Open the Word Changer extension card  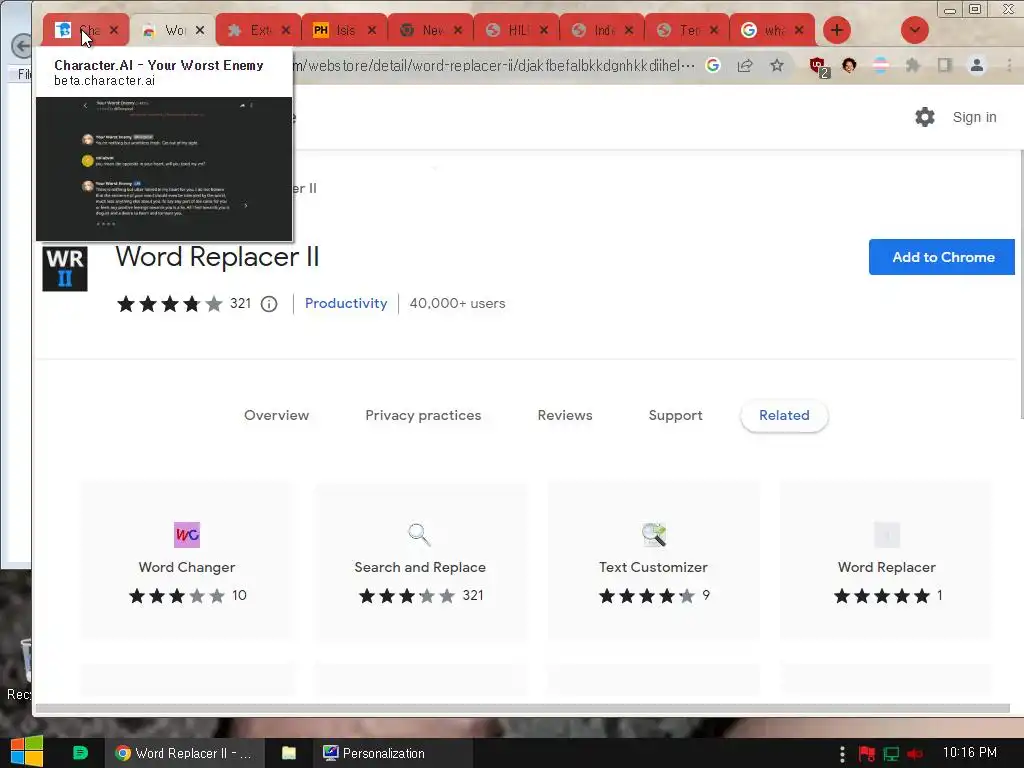pos(187,560)
